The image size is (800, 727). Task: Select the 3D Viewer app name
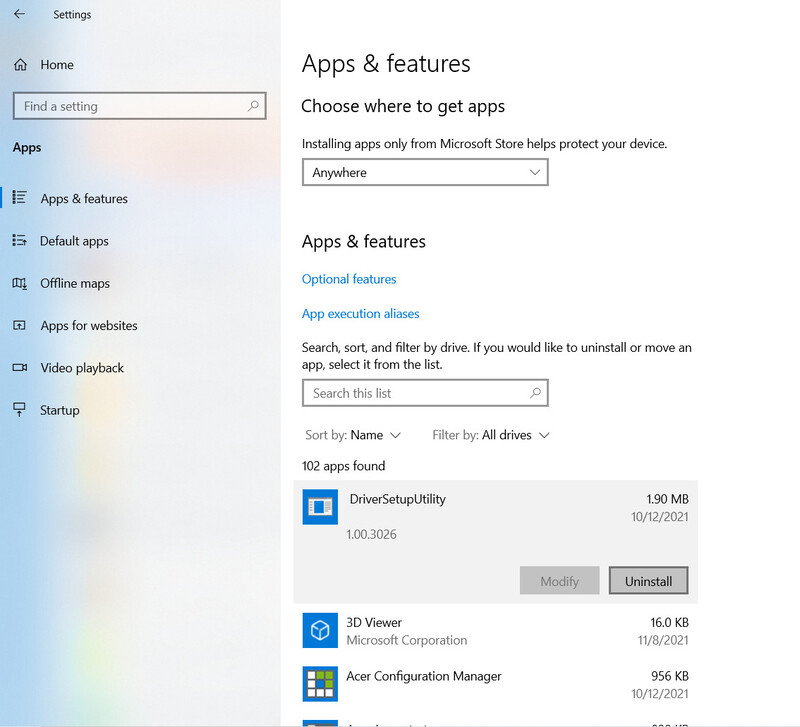374,622
